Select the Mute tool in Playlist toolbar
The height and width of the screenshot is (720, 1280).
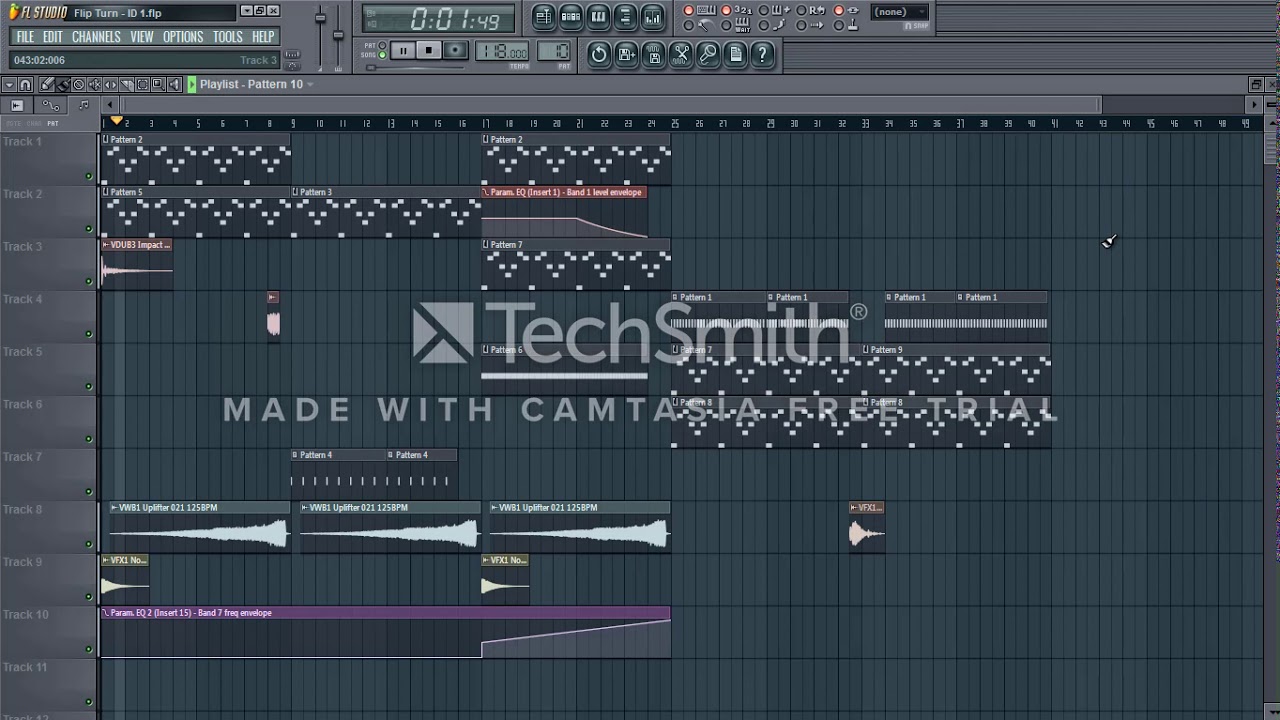pyautogui.click(x=94, y=84)
